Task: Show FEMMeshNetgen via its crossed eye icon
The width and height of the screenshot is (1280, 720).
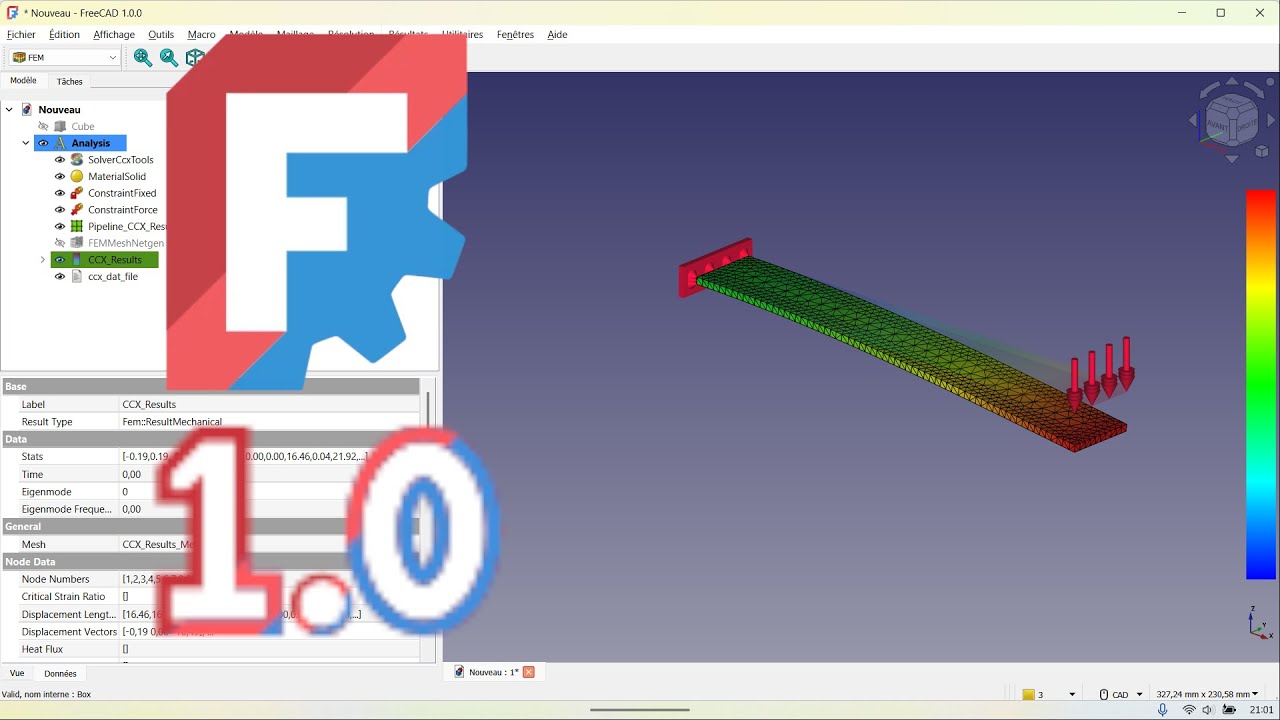Action: coord(60,243)
